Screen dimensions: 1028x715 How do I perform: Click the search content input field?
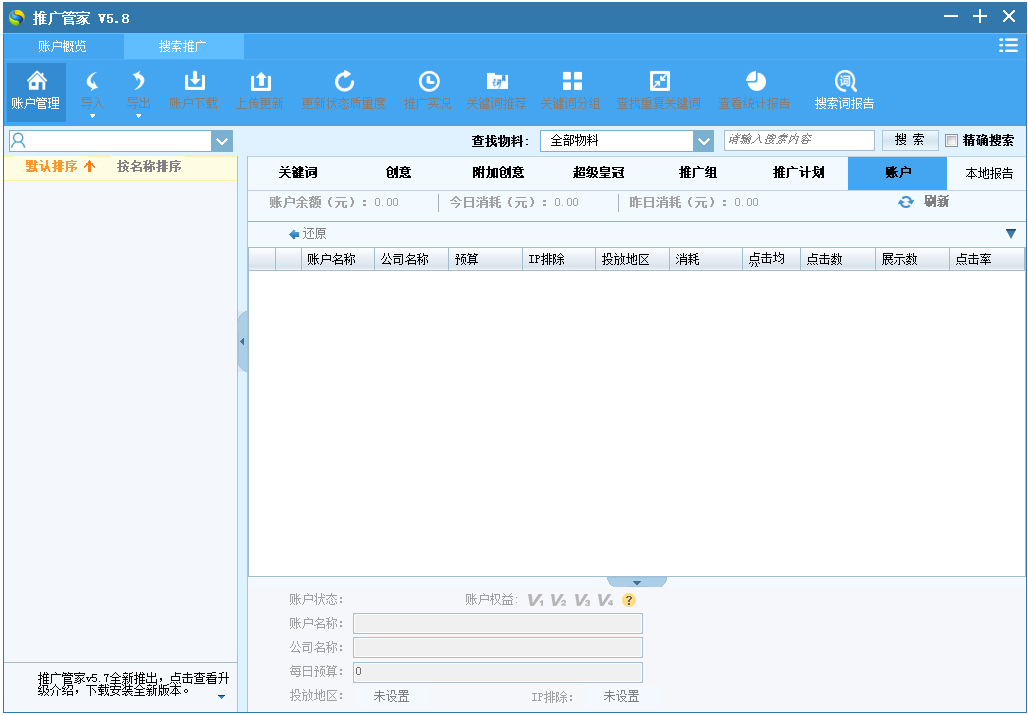[798, 141]
